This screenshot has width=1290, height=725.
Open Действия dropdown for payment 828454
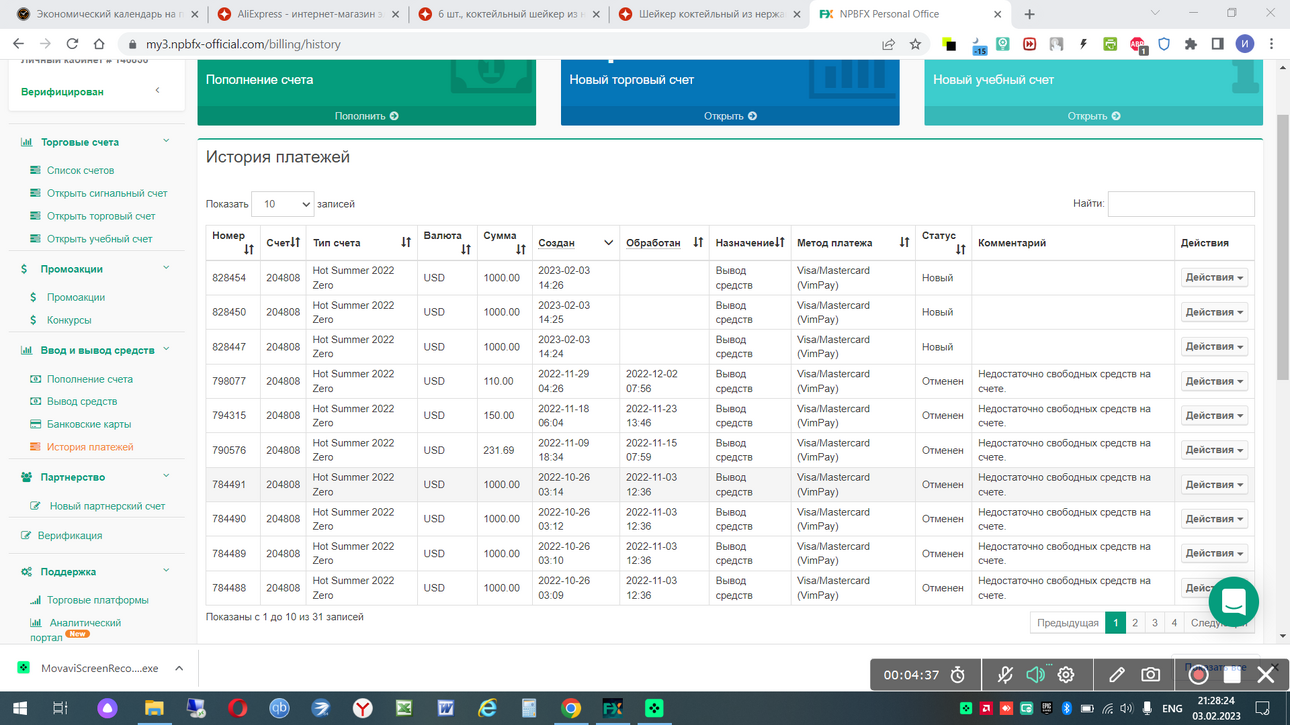point(1214,277)
